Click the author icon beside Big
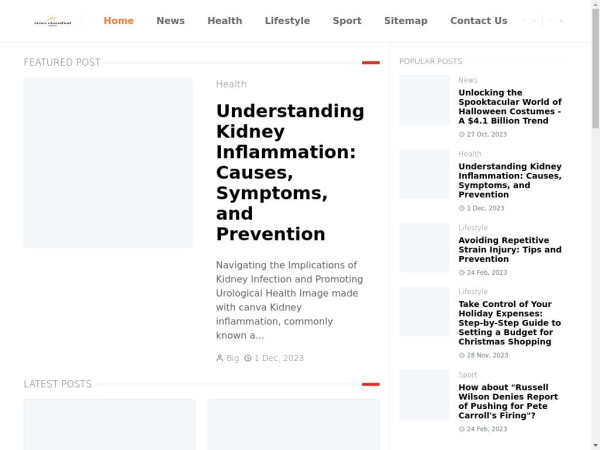 220,358
